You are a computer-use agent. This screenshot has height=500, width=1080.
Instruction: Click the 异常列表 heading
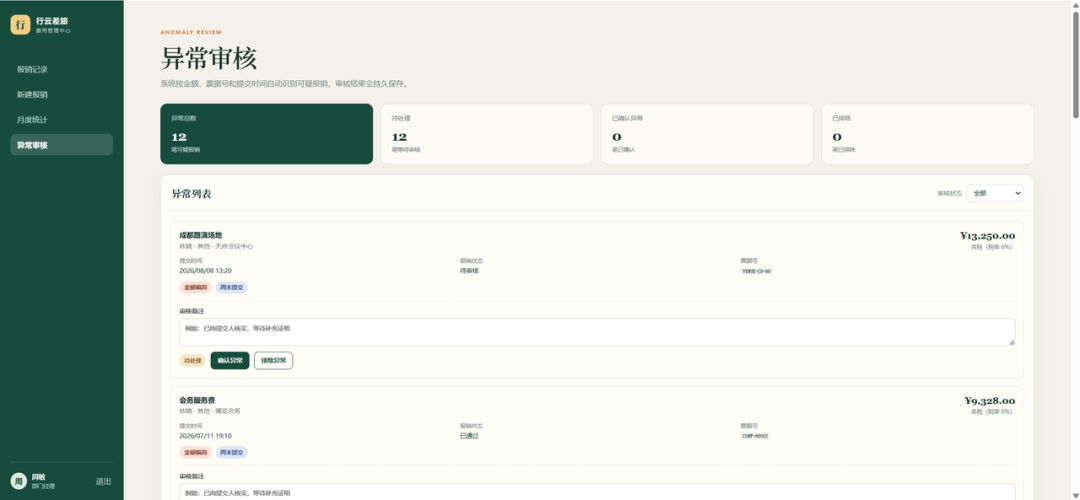(191, 194)
